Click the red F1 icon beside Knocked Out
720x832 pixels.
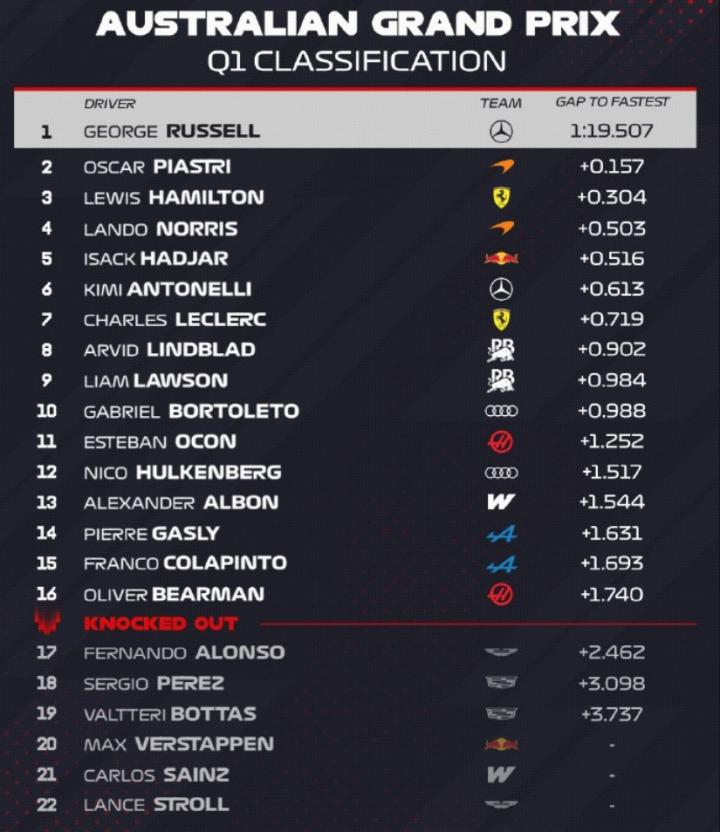tap(47, 622)
